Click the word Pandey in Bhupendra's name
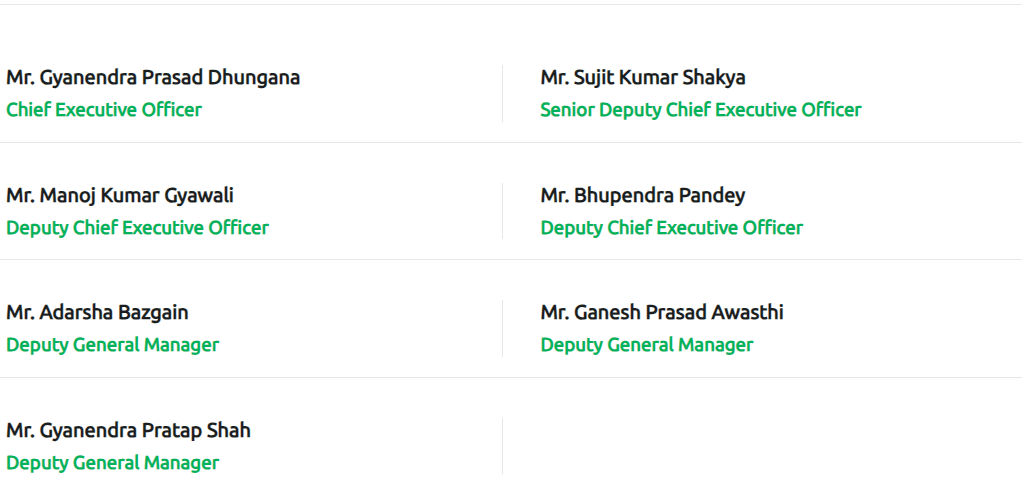This screenshot has width=1022, height=494. (x=712, y=196)
